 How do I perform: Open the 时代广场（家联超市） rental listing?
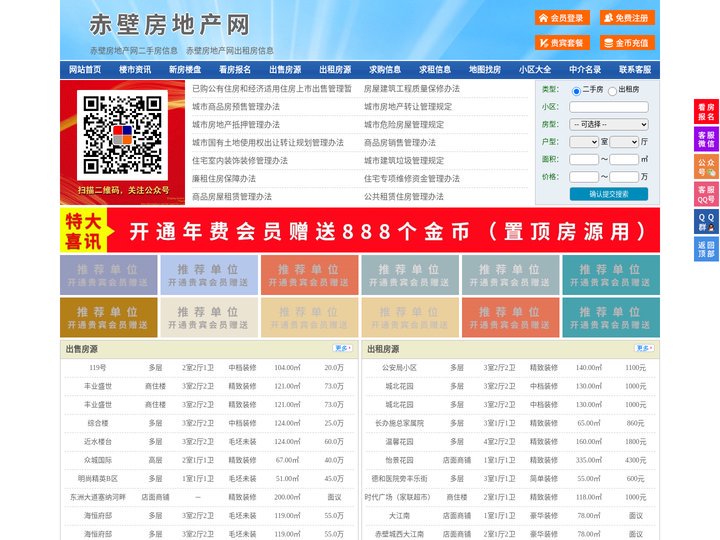point(398,497)
